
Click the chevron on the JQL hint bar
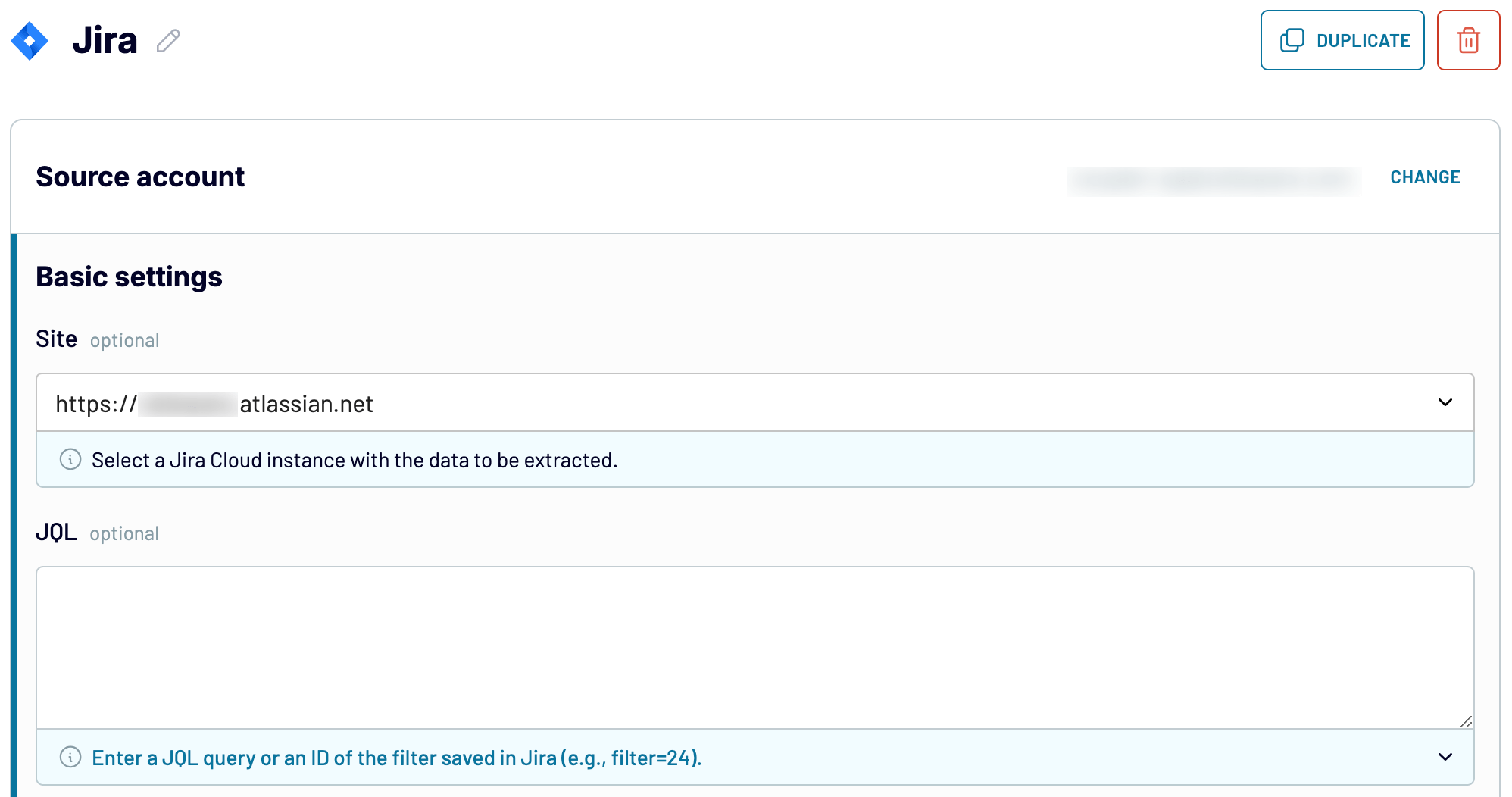pos(1445,757)
